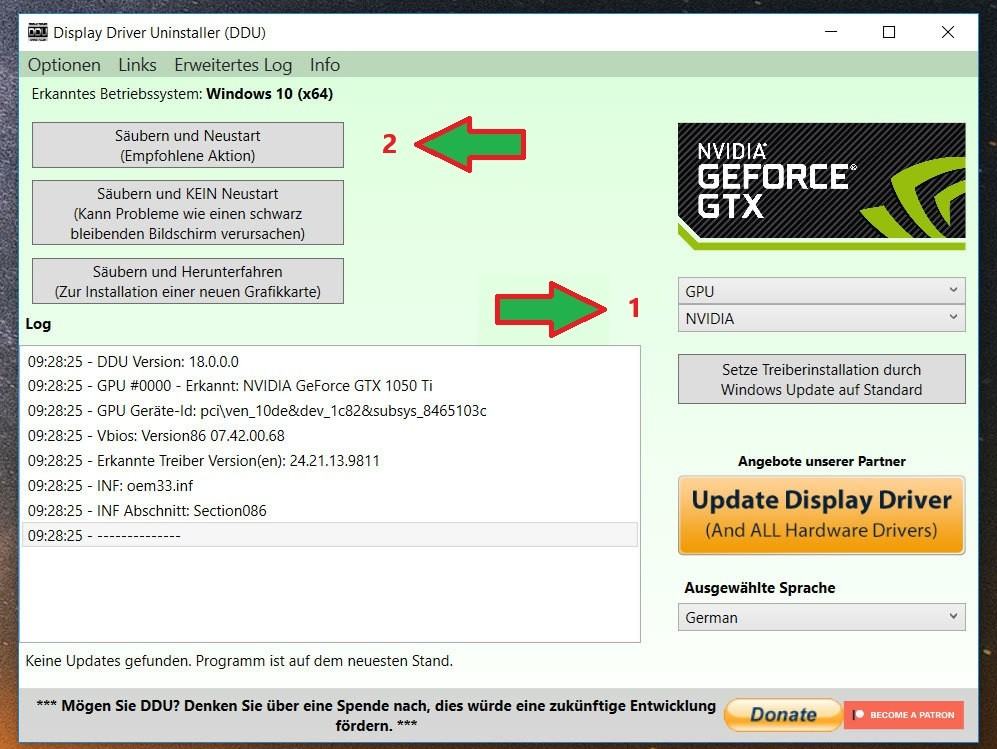Click Setze Treiberinstallation durch Windows Update button
Screen dimensions: 997x749
822,379
